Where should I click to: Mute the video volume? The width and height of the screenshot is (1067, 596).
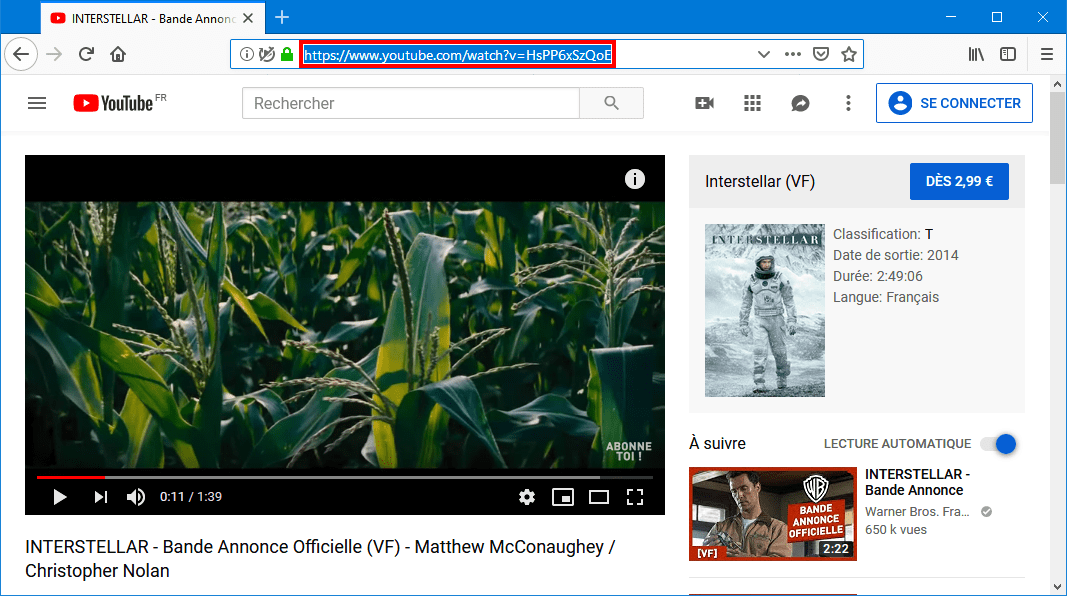click(136, 497)
